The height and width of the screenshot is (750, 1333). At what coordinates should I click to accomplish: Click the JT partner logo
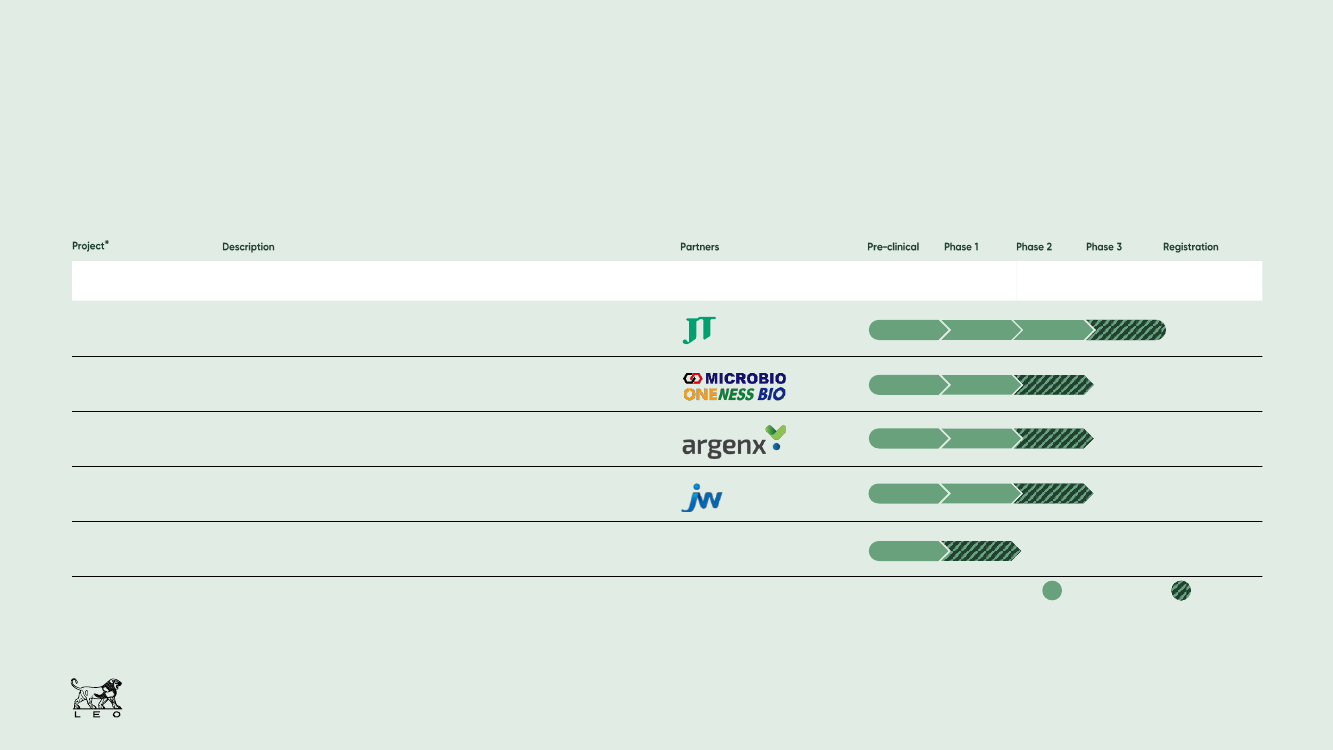(699, 330)
